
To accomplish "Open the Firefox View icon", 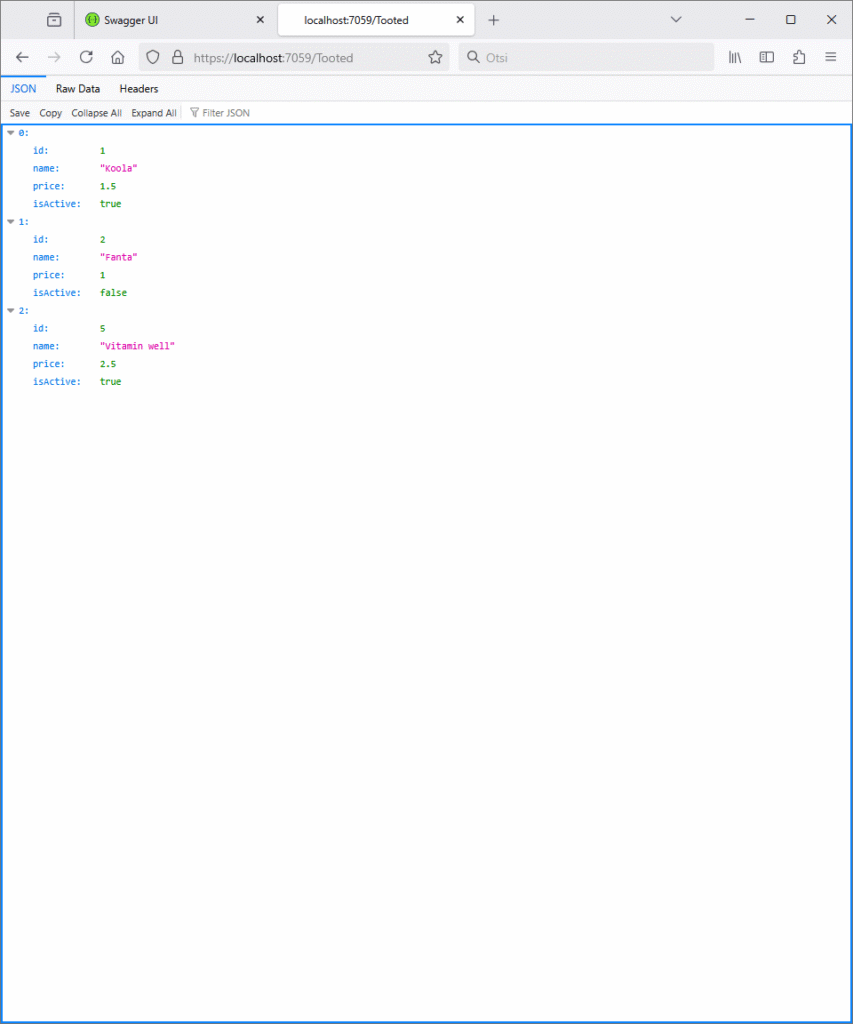I will 53,20.
